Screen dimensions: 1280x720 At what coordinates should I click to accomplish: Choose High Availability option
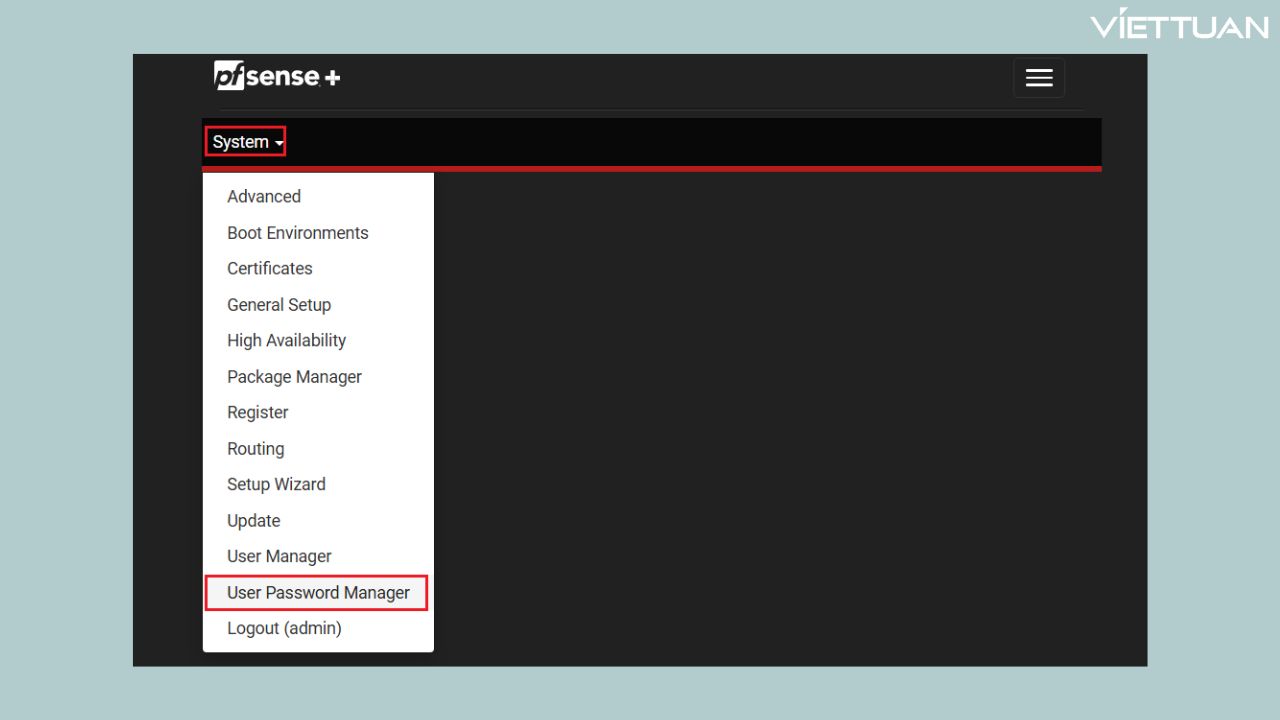(286, 341)
